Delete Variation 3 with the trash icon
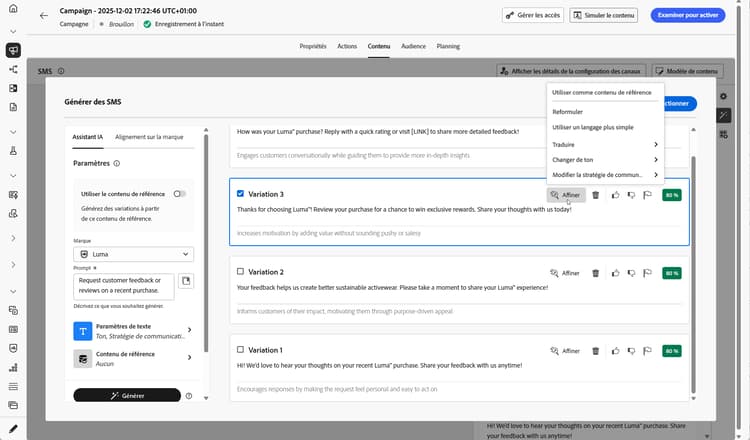 [x=596, y=195]
